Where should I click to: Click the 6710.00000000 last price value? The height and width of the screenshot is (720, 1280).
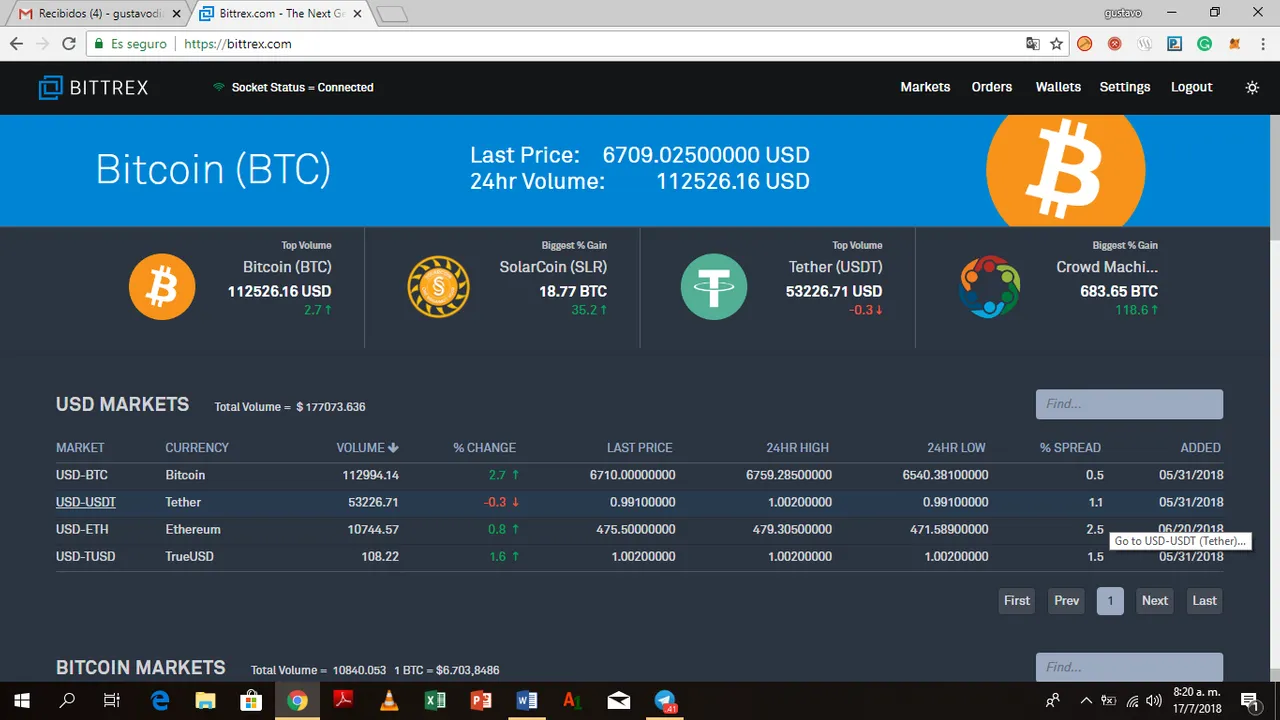[x=632, y=475]
